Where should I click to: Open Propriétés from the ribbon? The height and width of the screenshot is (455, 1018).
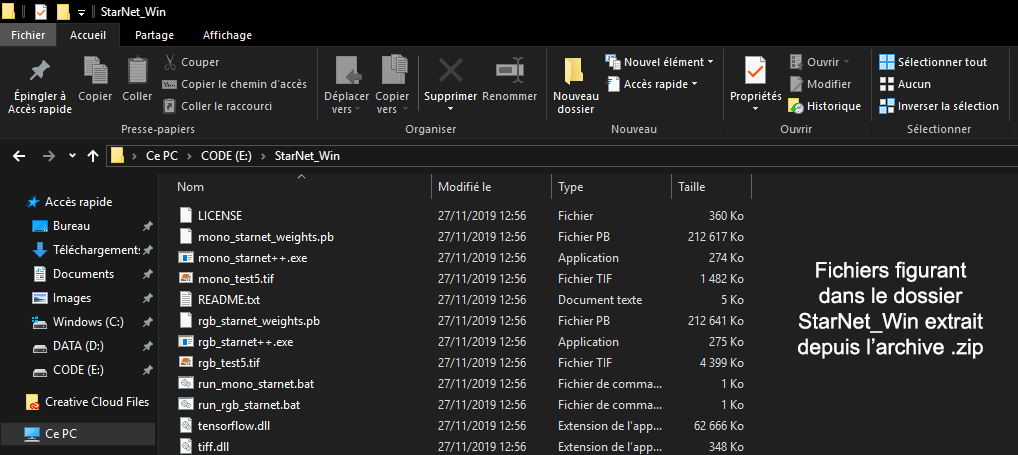point(755,72)
